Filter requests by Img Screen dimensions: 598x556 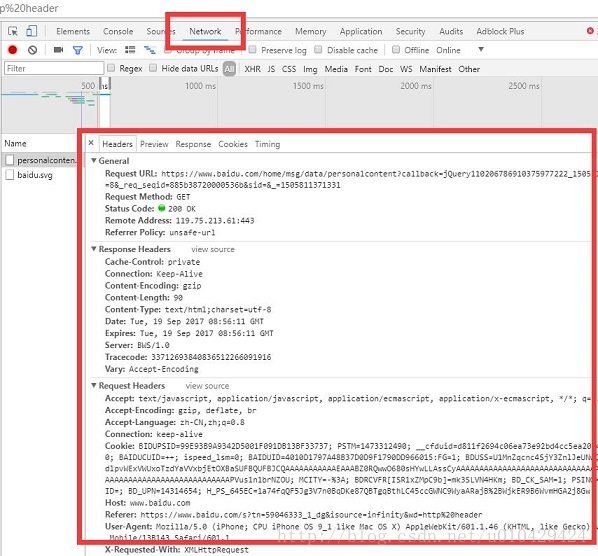point(310,69)
